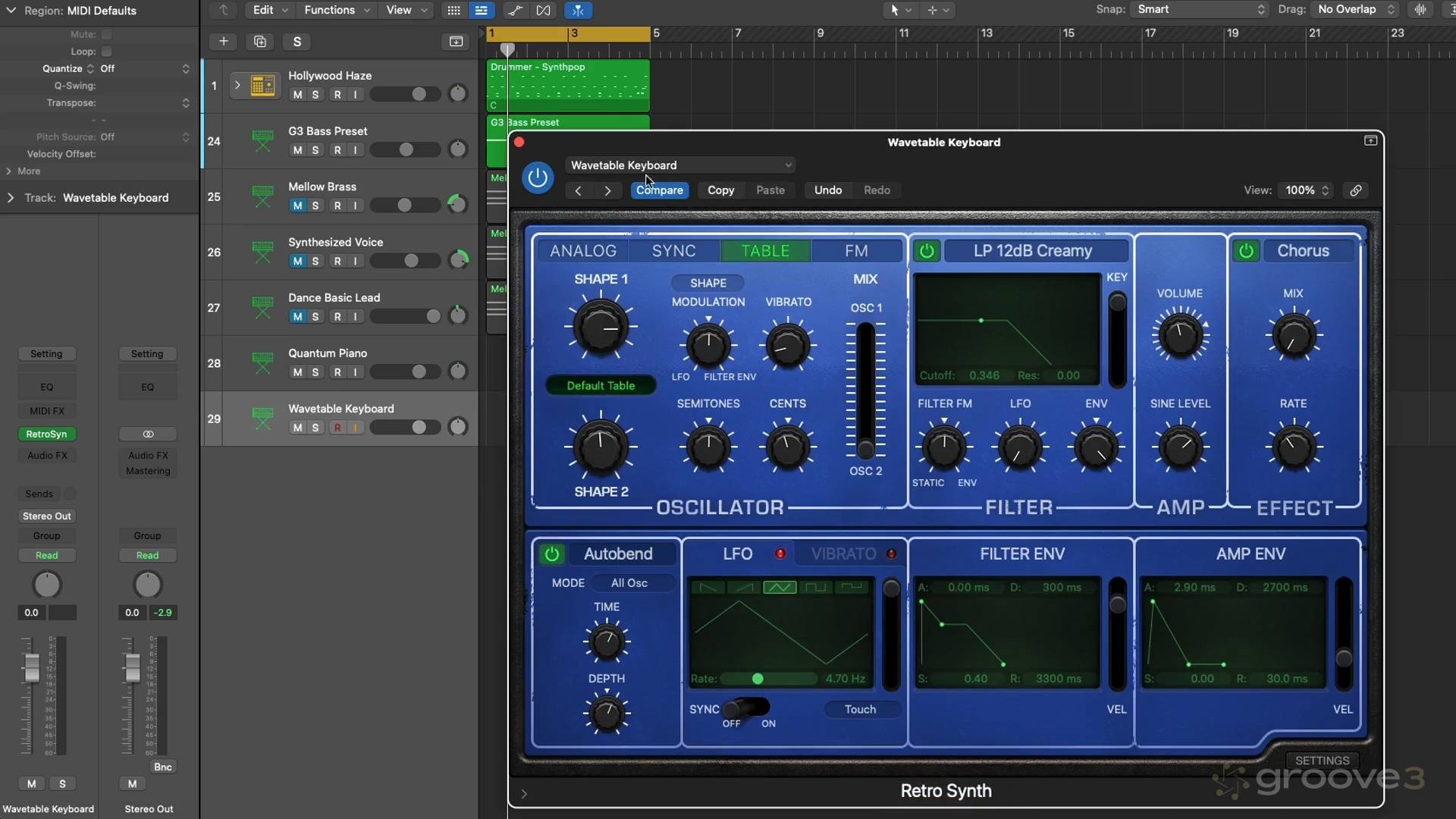Click the Wavetable Keyboard track instrument icon
The height and width of the screenshot is (819, 1456).
[x=262, y=419]
